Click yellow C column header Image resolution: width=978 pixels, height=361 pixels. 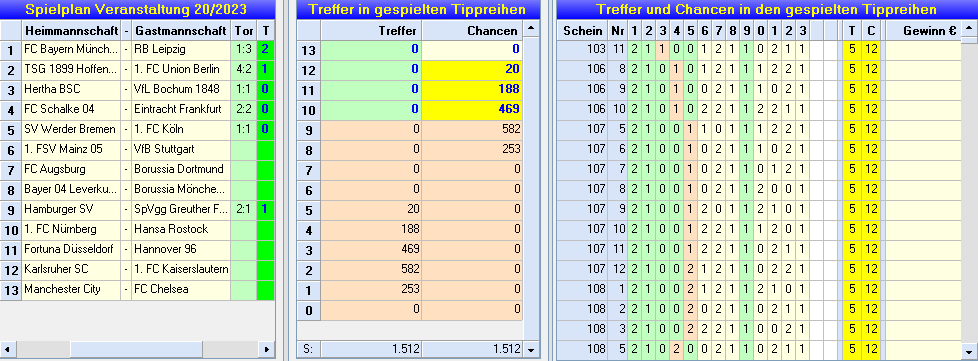pos(871,30)
